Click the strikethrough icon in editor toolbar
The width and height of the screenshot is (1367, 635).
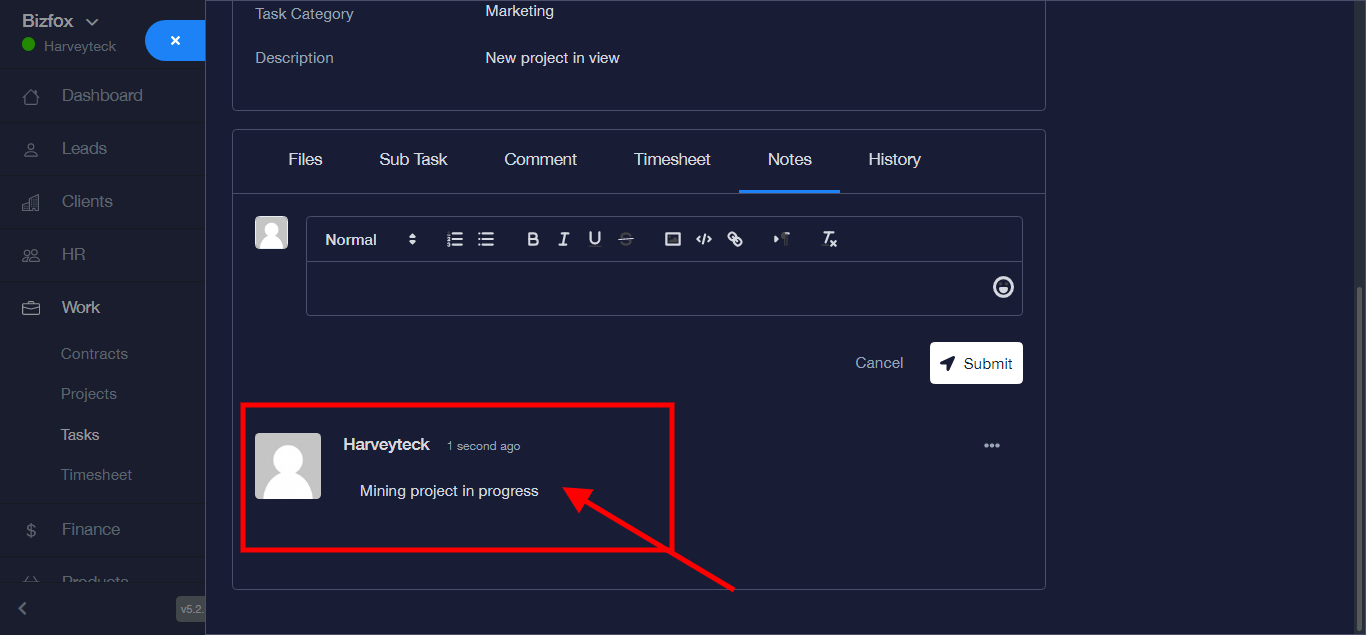click(626, 239)
